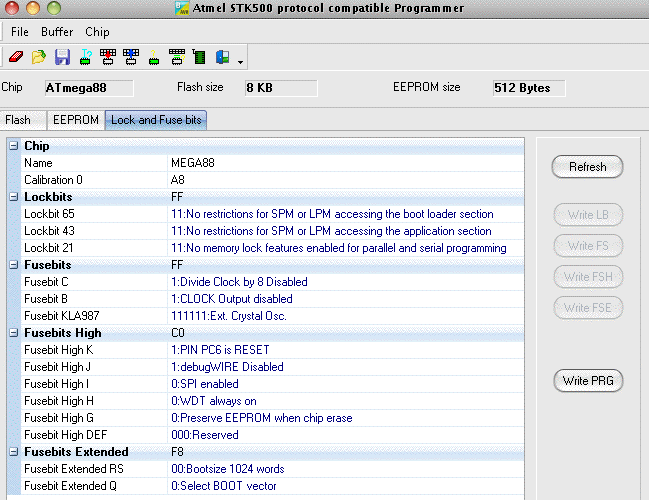This screenshot has width=649, height=500.
Task: Open a file with the yellow folder icon
Action: pyautogui.click(x=39, y=57)
